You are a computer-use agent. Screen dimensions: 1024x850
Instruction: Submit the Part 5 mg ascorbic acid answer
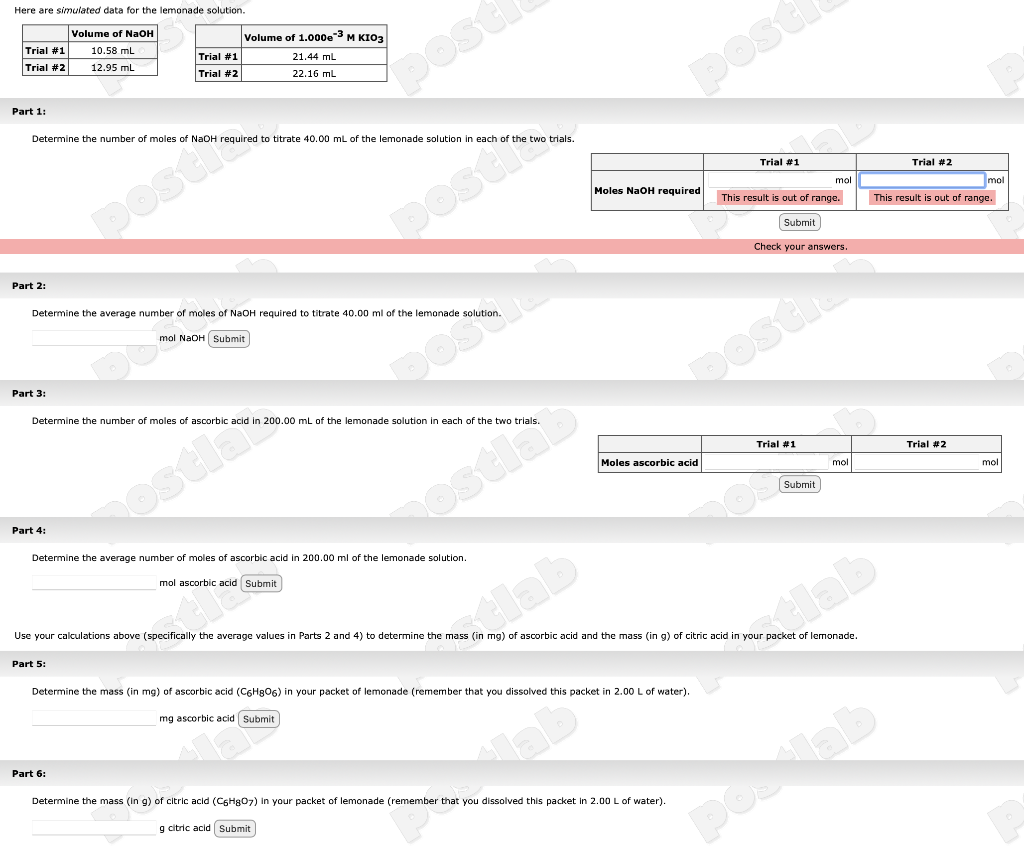click(x=259, y=719)
